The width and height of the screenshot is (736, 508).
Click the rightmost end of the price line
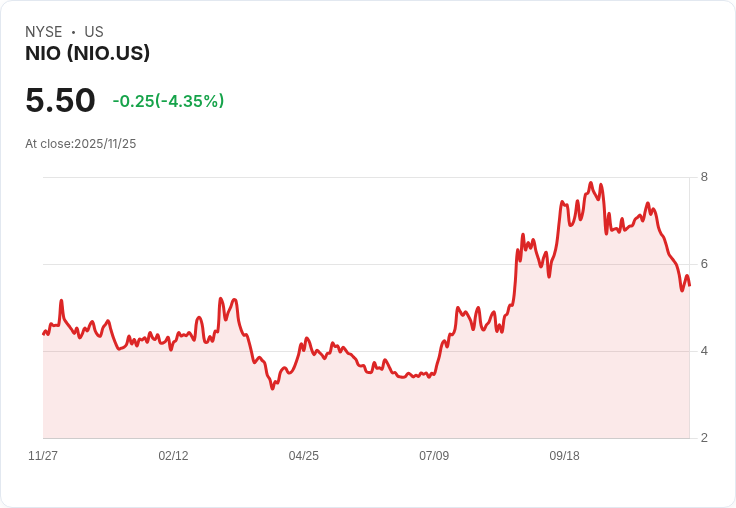coord(689,286)
